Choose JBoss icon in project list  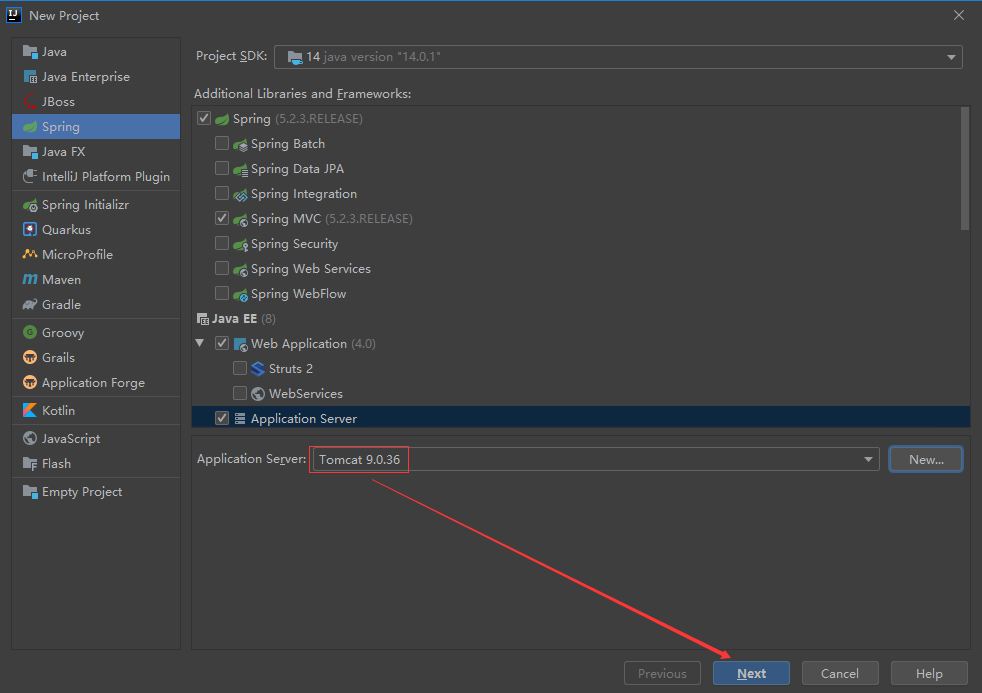[30, 101]
